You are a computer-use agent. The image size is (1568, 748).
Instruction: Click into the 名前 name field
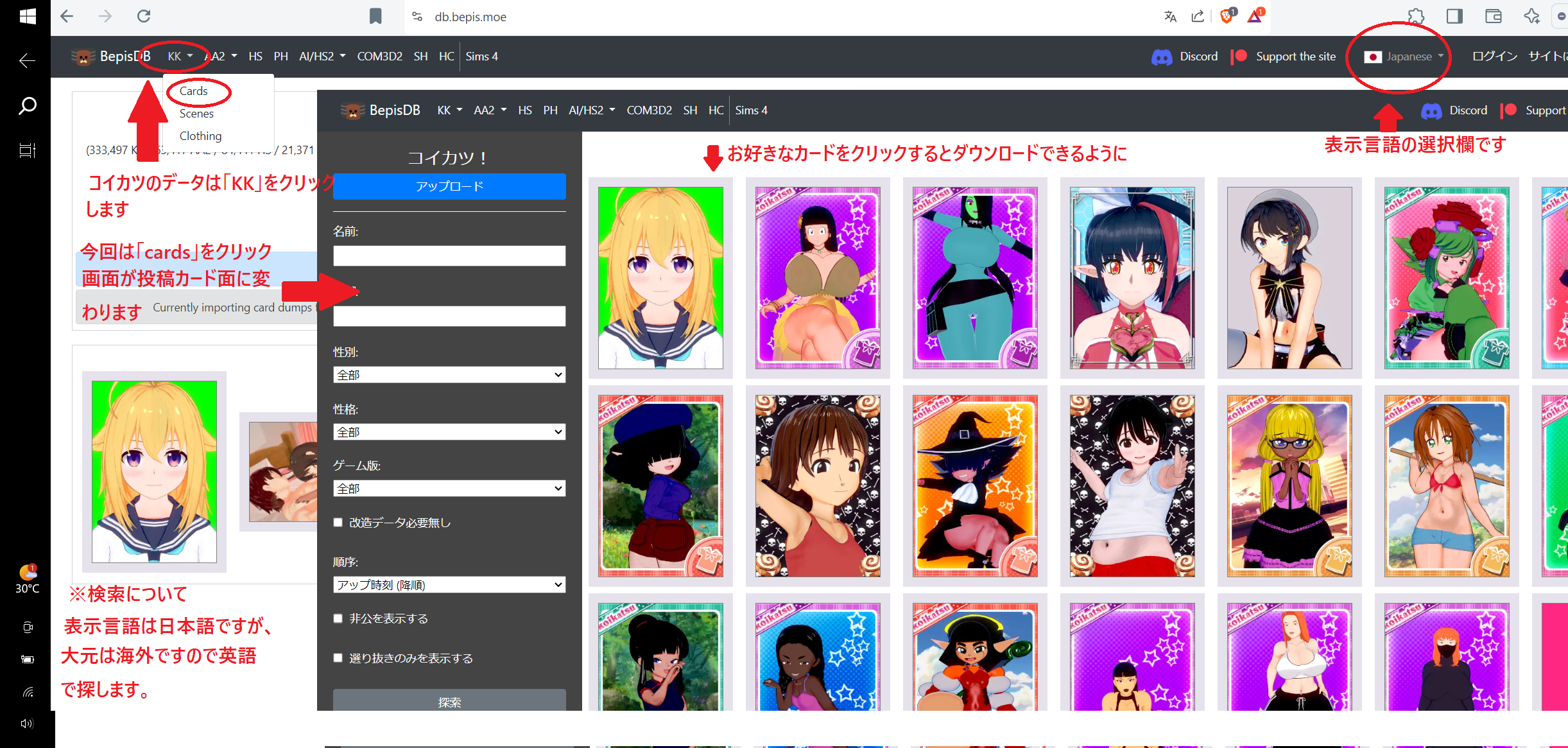click(x=449, y=256)
